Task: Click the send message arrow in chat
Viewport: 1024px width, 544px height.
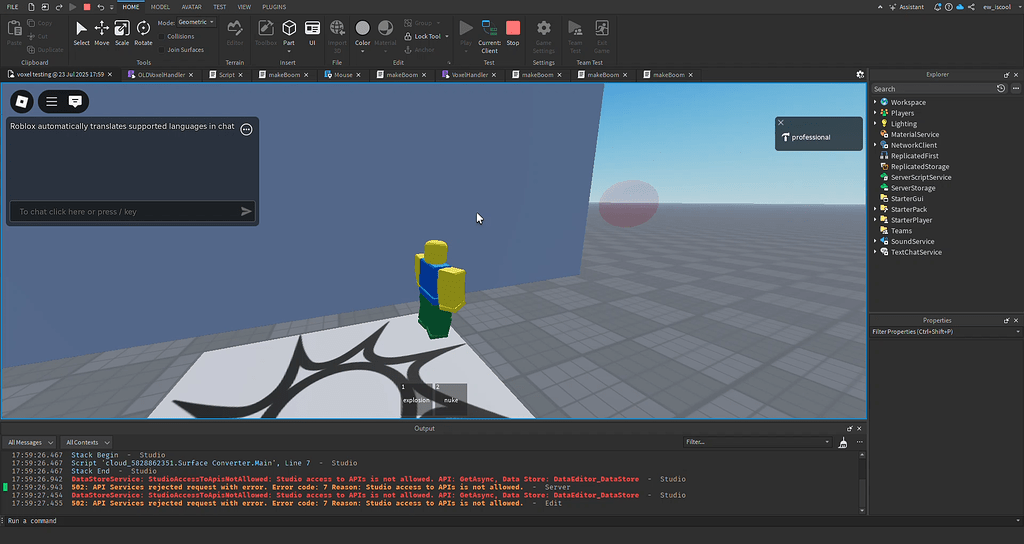Action: [x=246, y=211]
